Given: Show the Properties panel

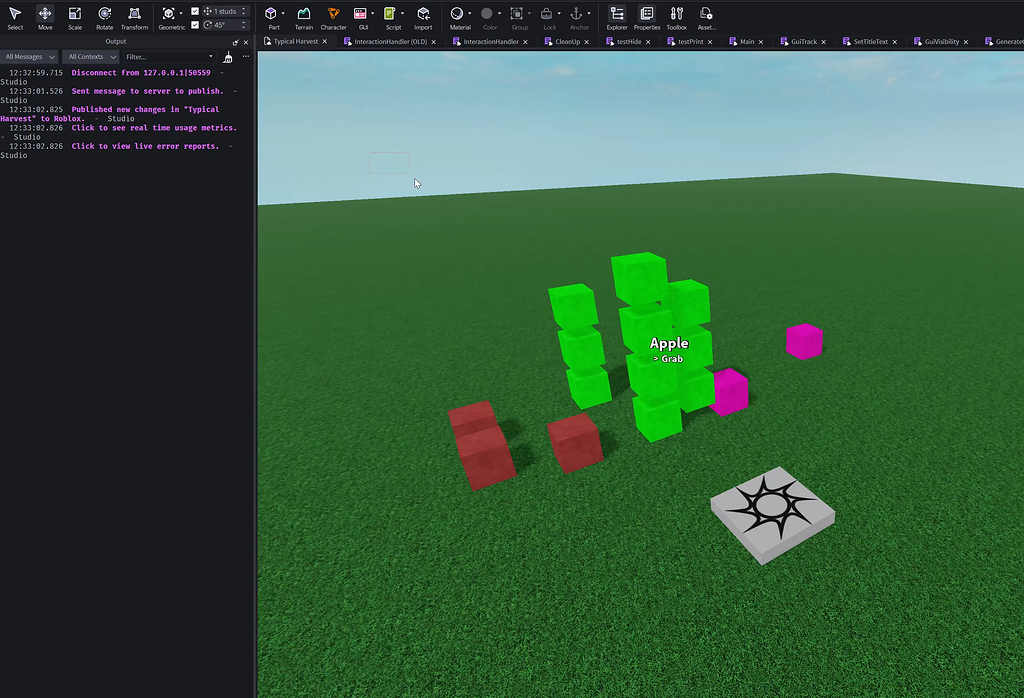Looking at the screenshot, I should pos(647,18).
